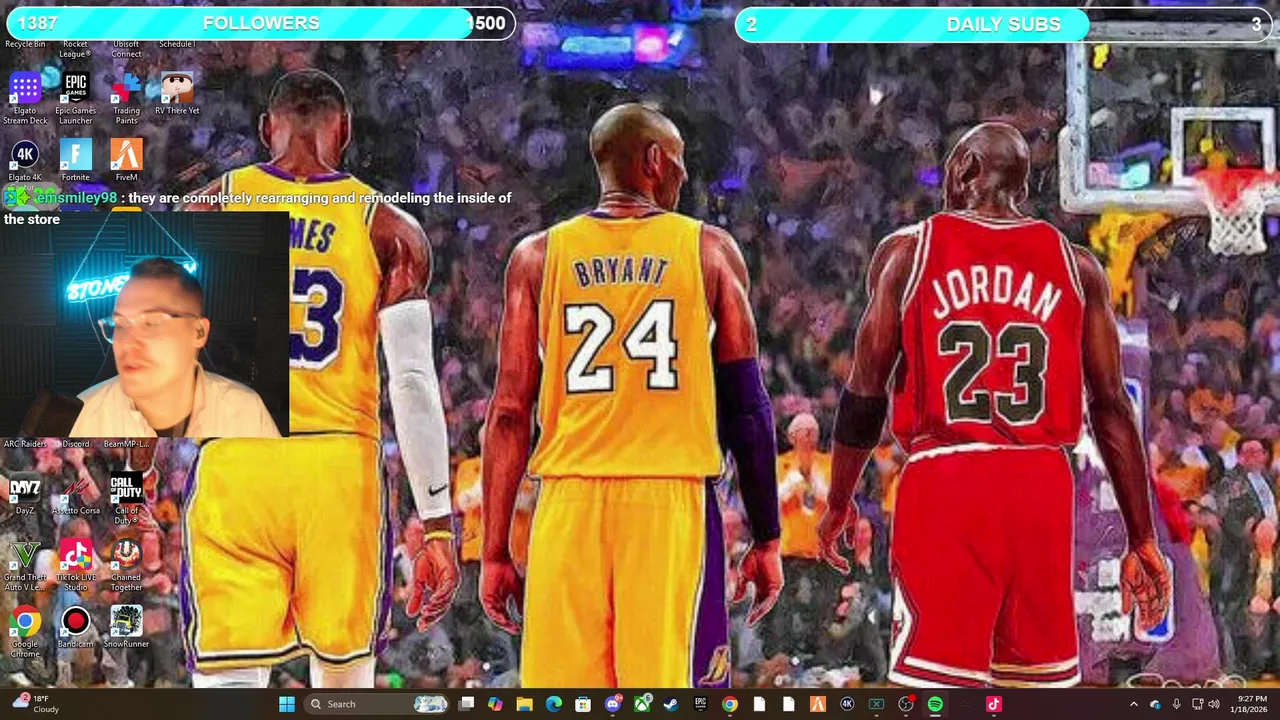Select the Grand Theft Auto V desktop icon
1280x720 pixels.
tap(25, 566)
